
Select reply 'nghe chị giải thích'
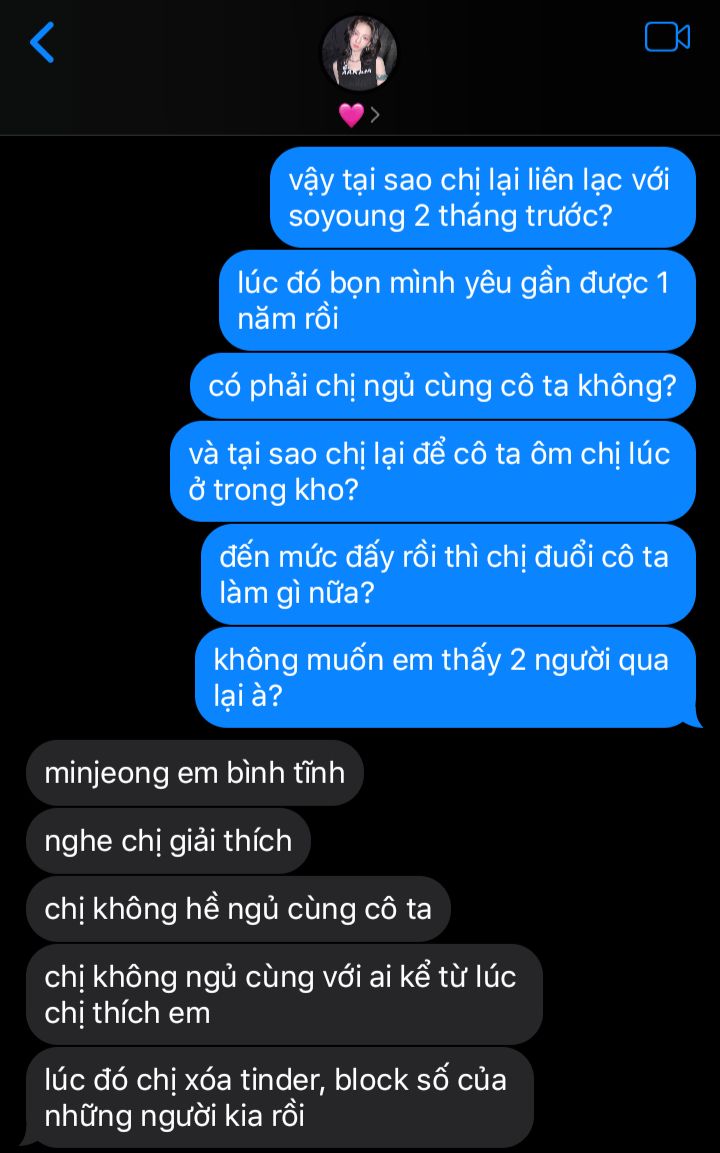168,840
